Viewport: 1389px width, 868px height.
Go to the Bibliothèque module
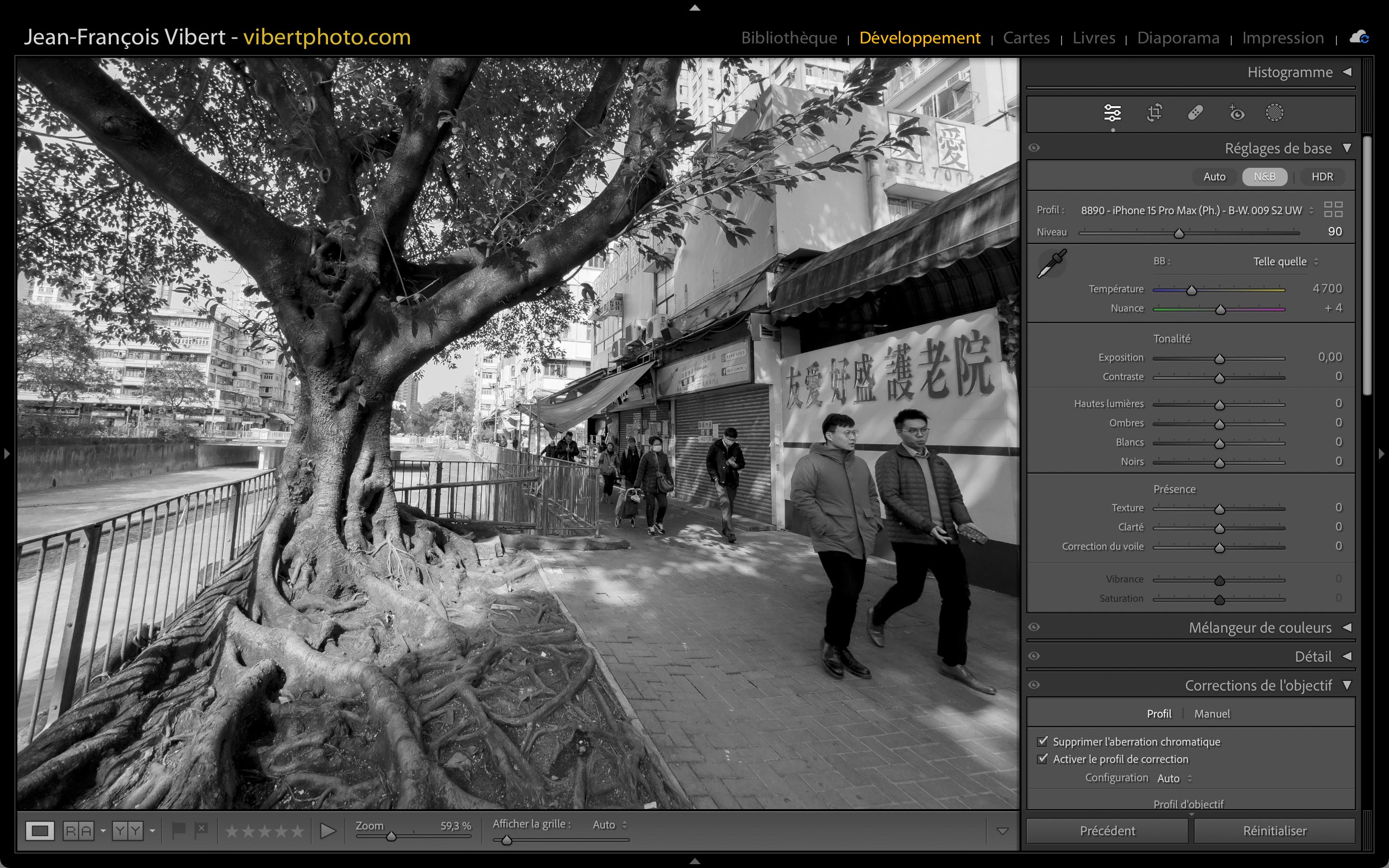tap(789, 38)
